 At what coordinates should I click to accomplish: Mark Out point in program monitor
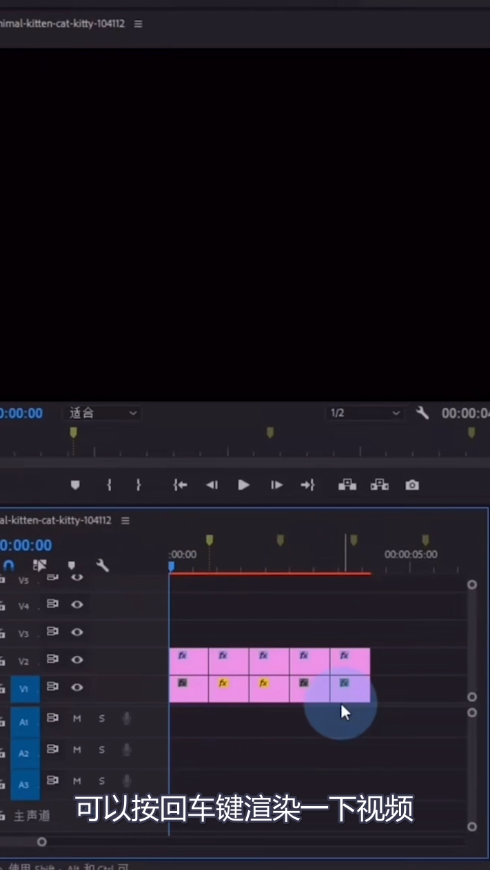pyautogui.click(x=138, y=485)
